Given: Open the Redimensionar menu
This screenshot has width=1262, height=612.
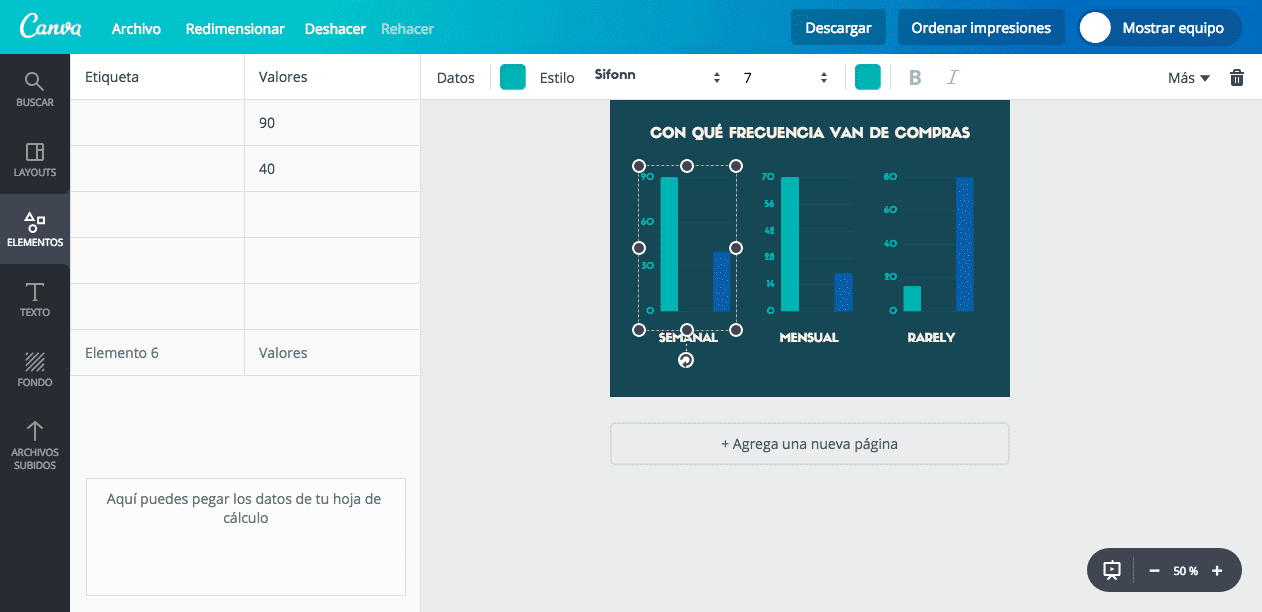Looking at the screenshot, I should pyautogui.click(x=235, y=28).
